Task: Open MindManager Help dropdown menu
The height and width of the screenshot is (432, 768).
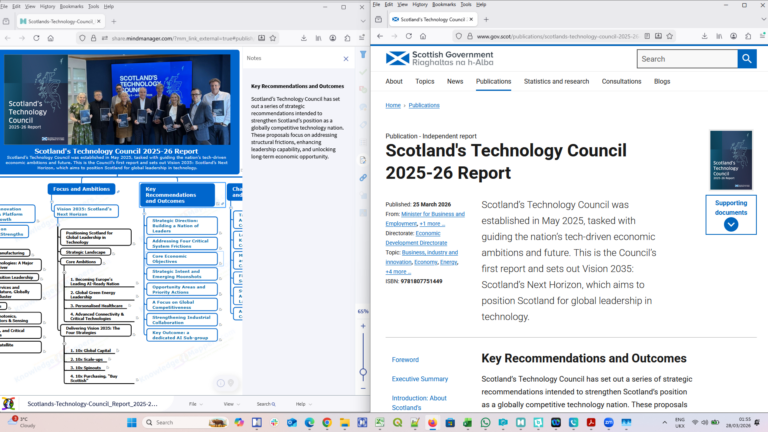Action: pos(303,404)
